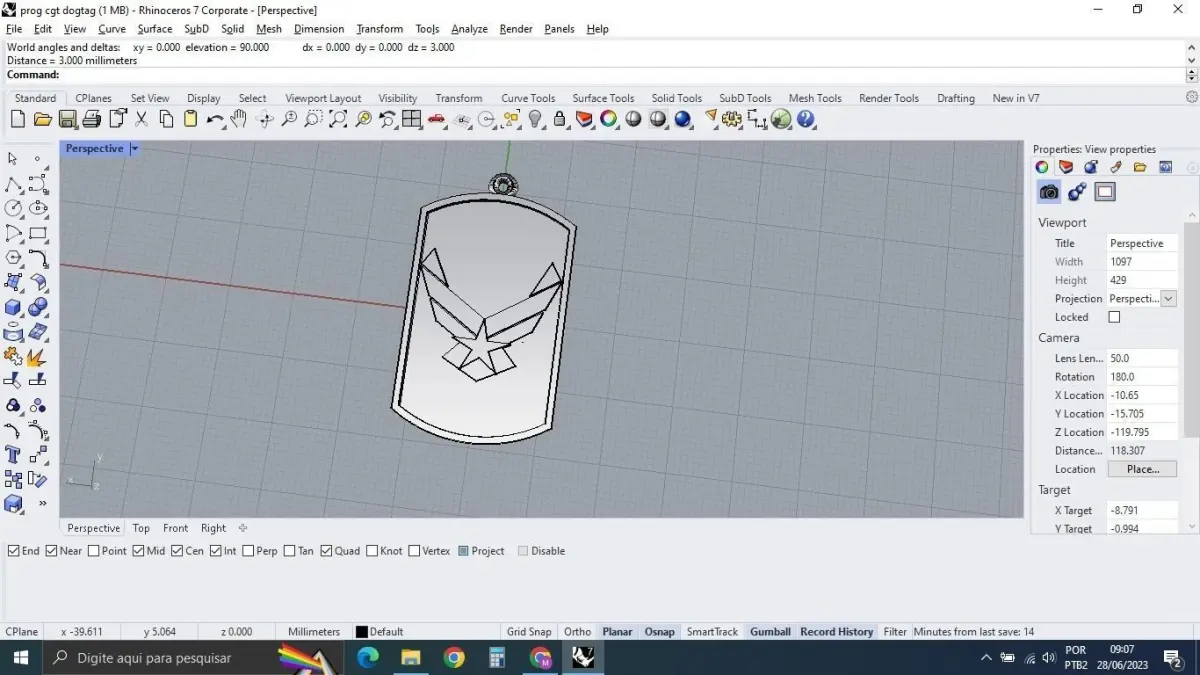Click the Place... camera location button
The width and height of the screenshot is (1200, 675).
[x=1142, y=469]
